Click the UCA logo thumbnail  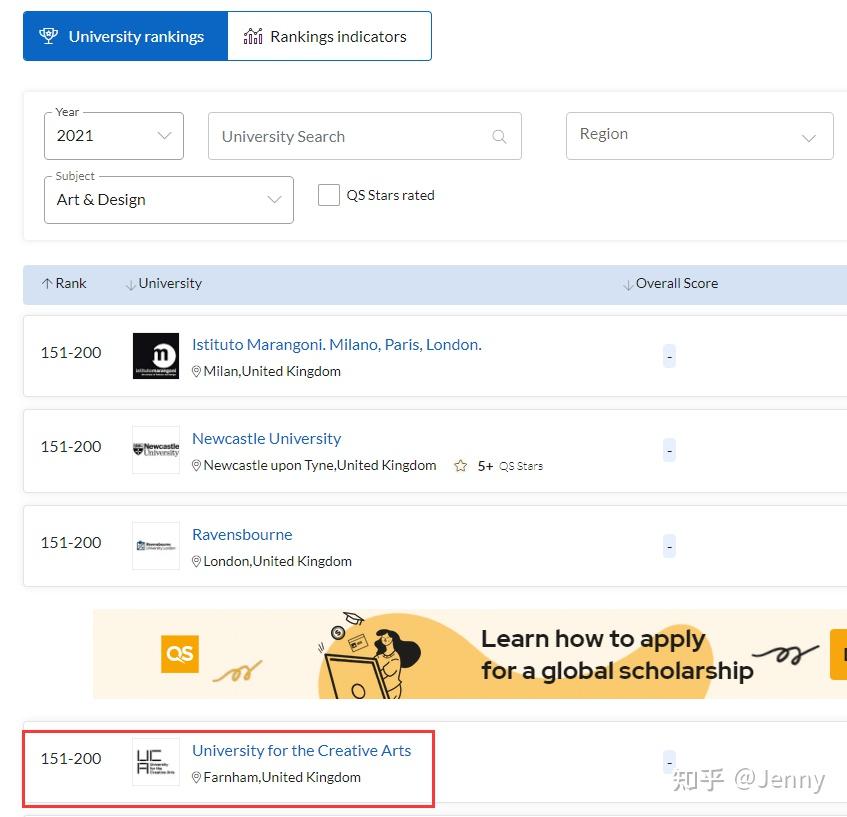click(156, 762)
